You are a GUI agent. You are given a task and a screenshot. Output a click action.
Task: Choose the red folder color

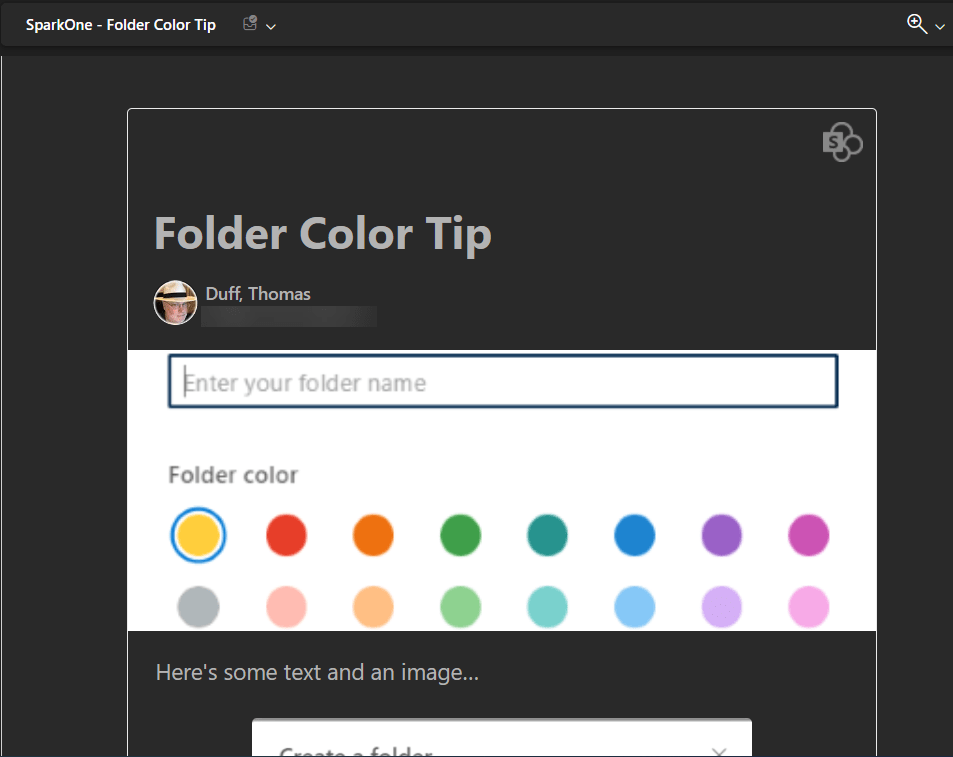pos(286,535)
